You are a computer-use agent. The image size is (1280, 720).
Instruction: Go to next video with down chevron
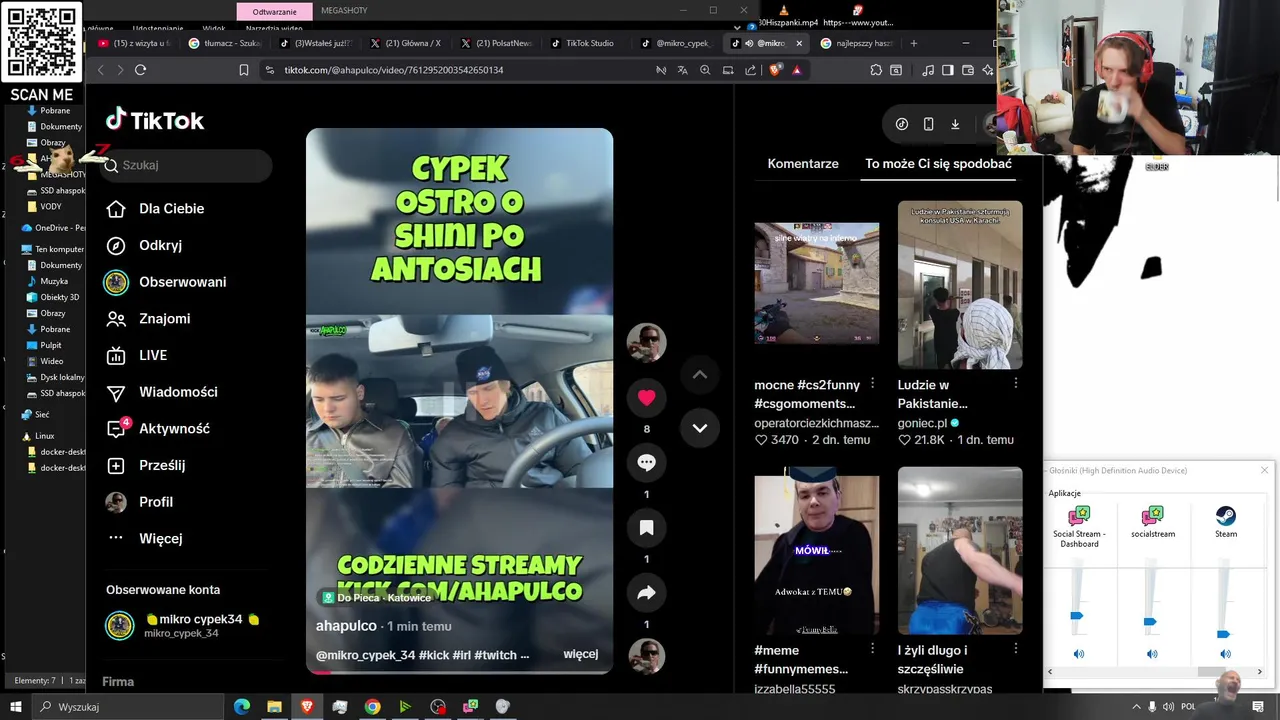(700, 428)
